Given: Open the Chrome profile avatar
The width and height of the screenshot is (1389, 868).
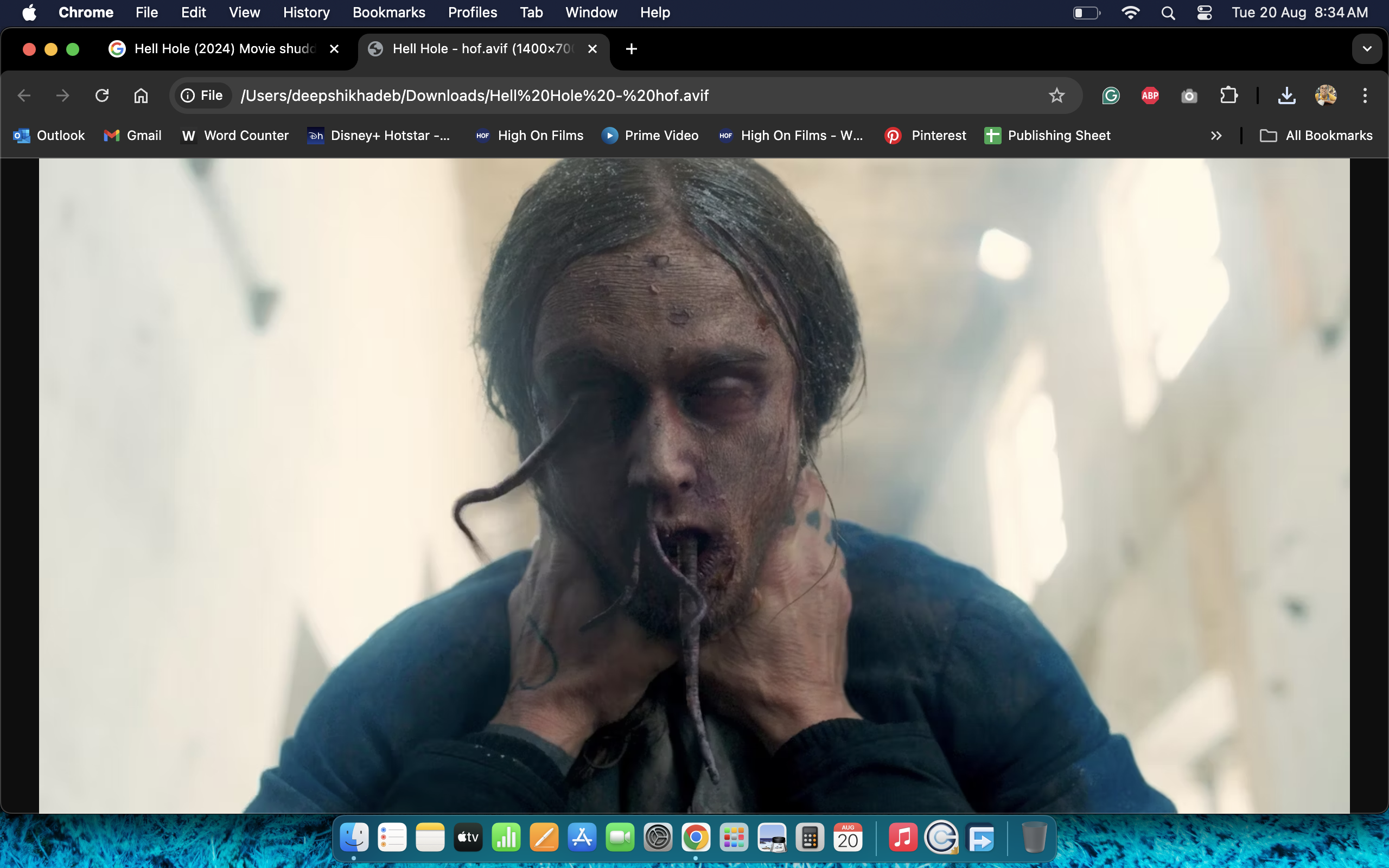Looking at the screenshot, I should [x=1326, y=95].
